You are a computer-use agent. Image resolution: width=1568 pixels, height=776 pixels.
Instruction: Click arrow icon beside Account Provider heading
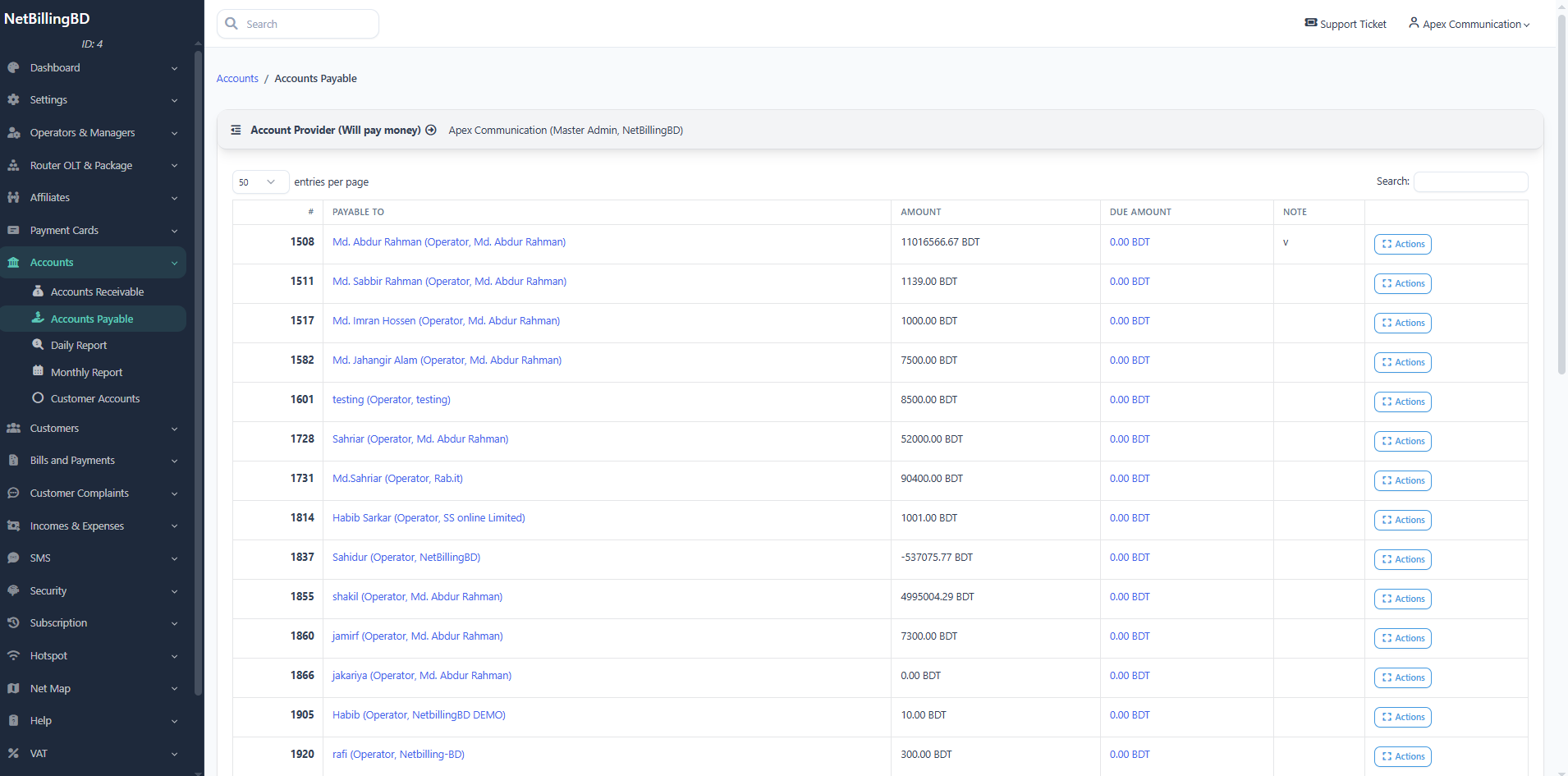click(431, 130)
